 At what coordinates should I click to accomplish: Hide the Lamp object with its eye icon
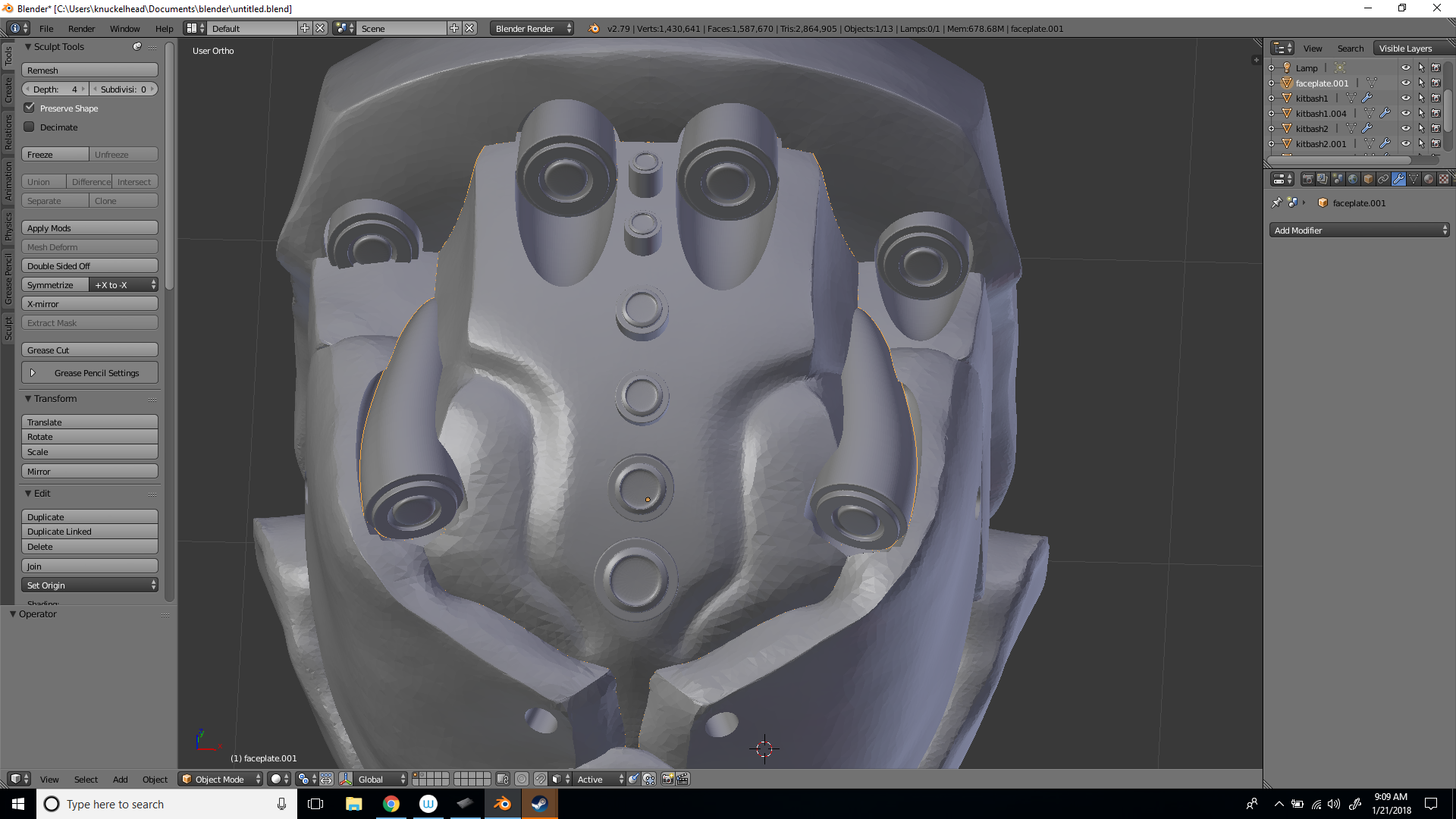(1406, 68)
